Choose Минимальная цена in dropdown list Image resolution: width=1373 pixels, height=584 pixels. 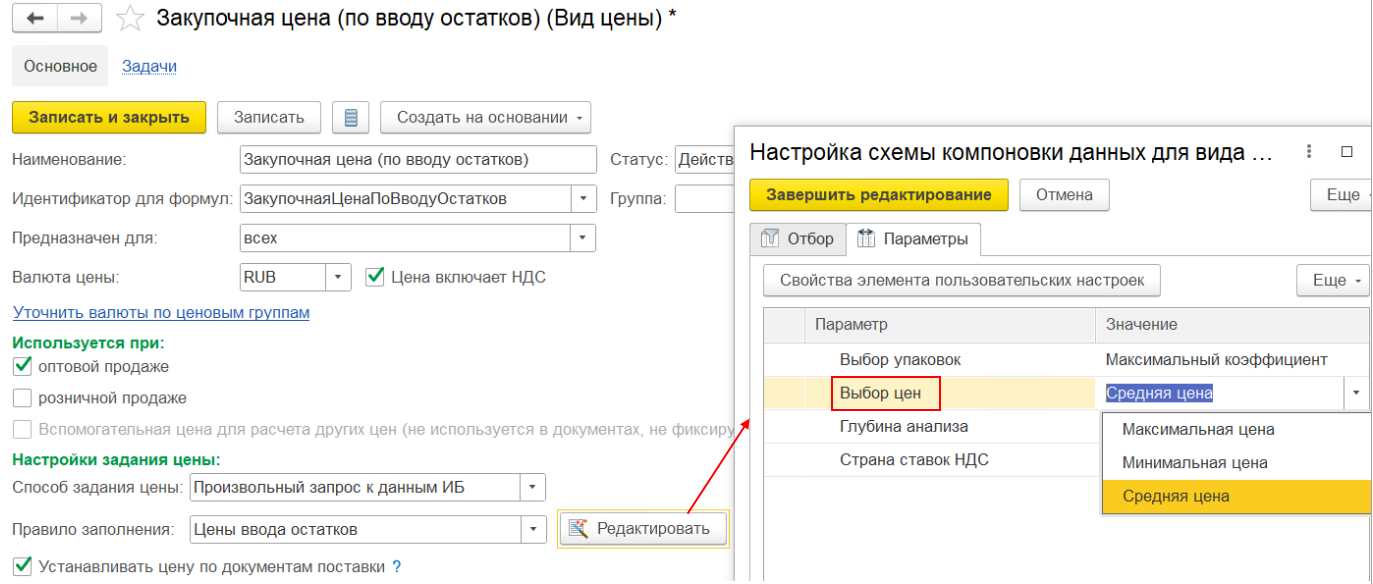pos(1195,463)
